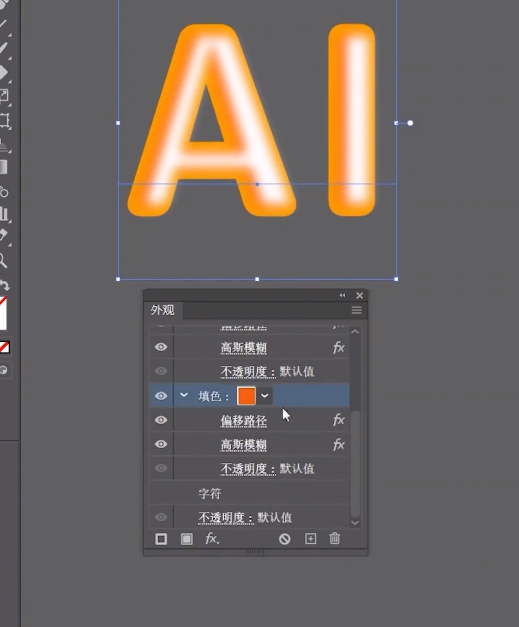Image resolution: width=519 pixels, height=627 pixels.
Task: Click the round text-port handle beside the right-edge handle
Action: click(410, 123)
